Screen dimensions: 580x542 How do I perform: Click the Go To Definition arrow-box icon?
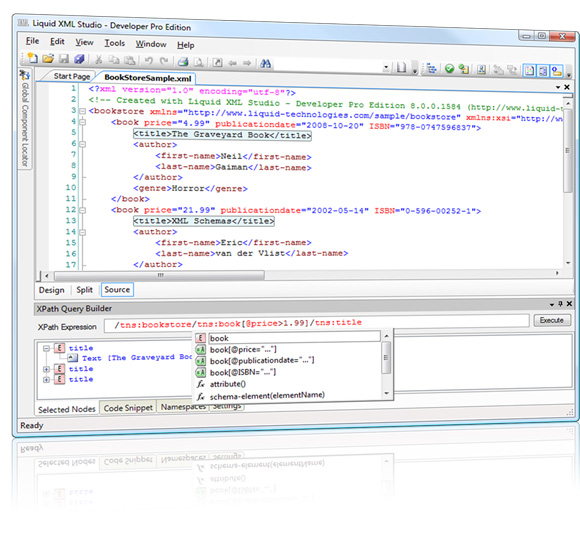(218, 63)
